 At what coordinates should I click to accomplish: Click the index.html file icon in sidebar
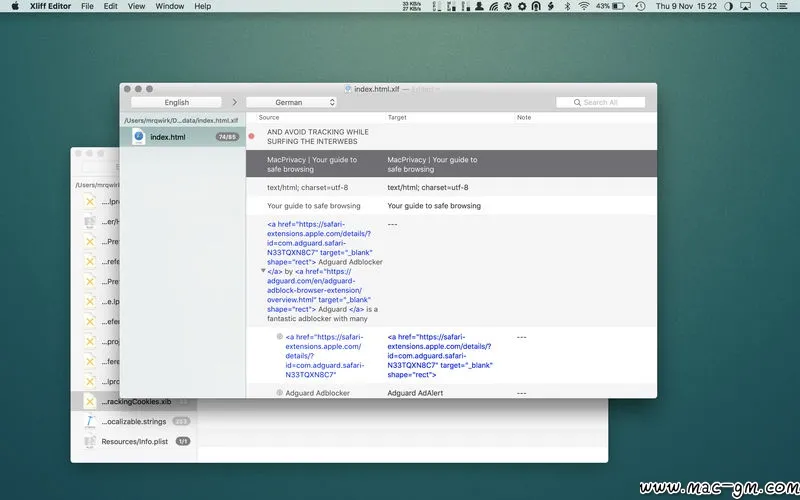click(138, 137)
